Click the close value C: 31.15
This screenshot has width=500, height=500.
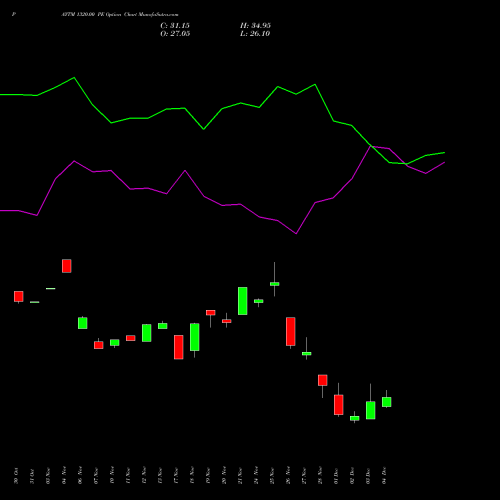tap(175, 26)
